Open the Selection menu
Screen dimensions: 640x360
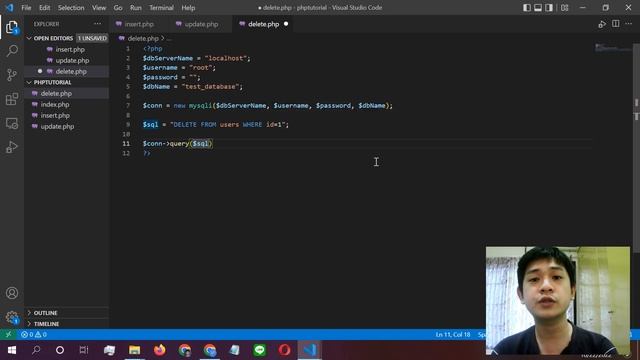point(71,8)
